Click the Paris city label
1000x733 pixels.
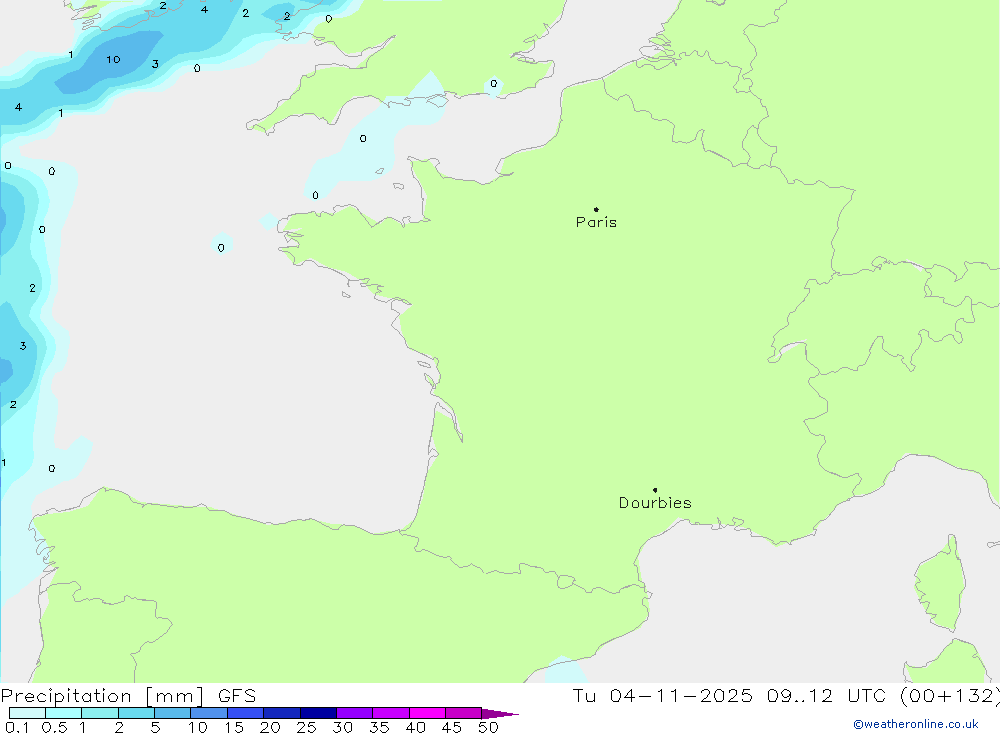click(x=596, y=222)
